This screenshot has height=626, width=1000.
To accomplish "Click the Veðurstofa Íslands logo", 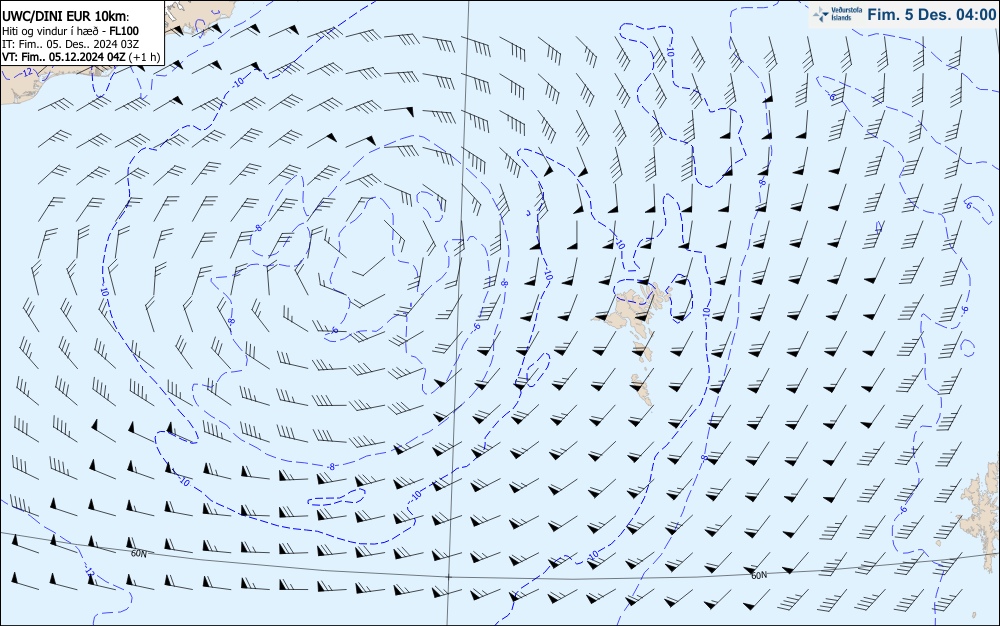I will (x=838, y=14).
